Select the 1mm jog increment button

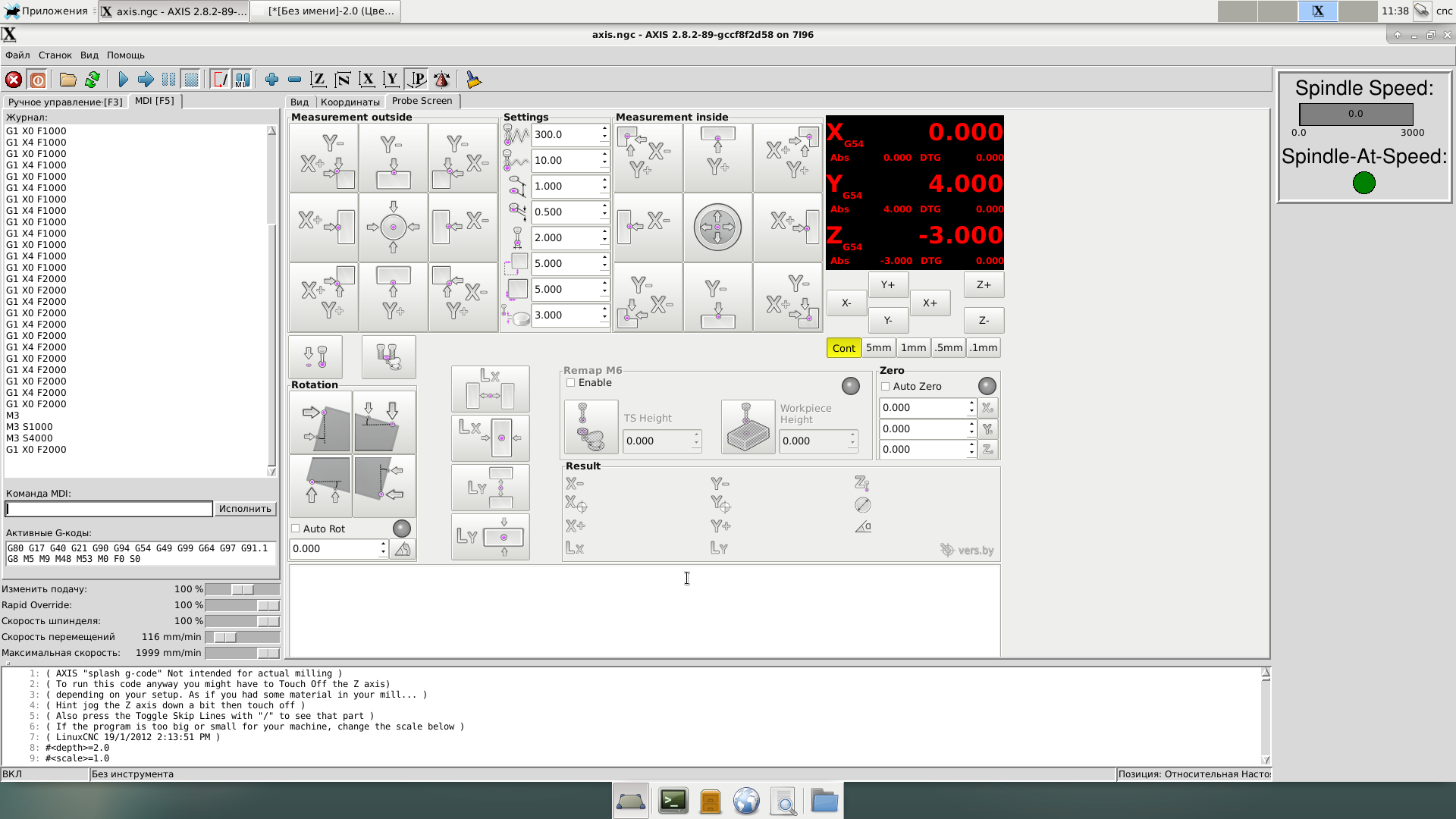tap(913, 348)
